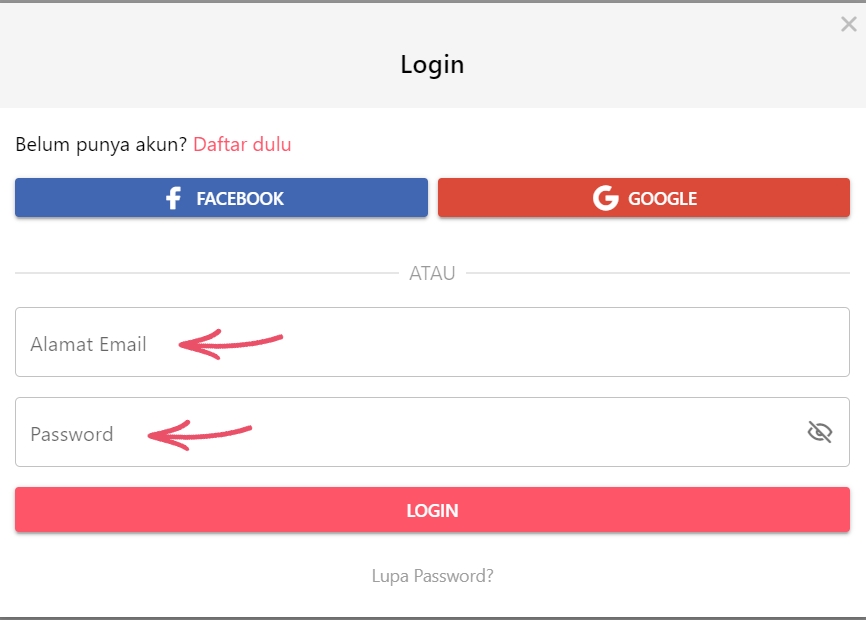Image resolution: width=866 pixels, height=620 pixels.
Task: Click the "Belum punya akun?" text
Action: (101, 144)
